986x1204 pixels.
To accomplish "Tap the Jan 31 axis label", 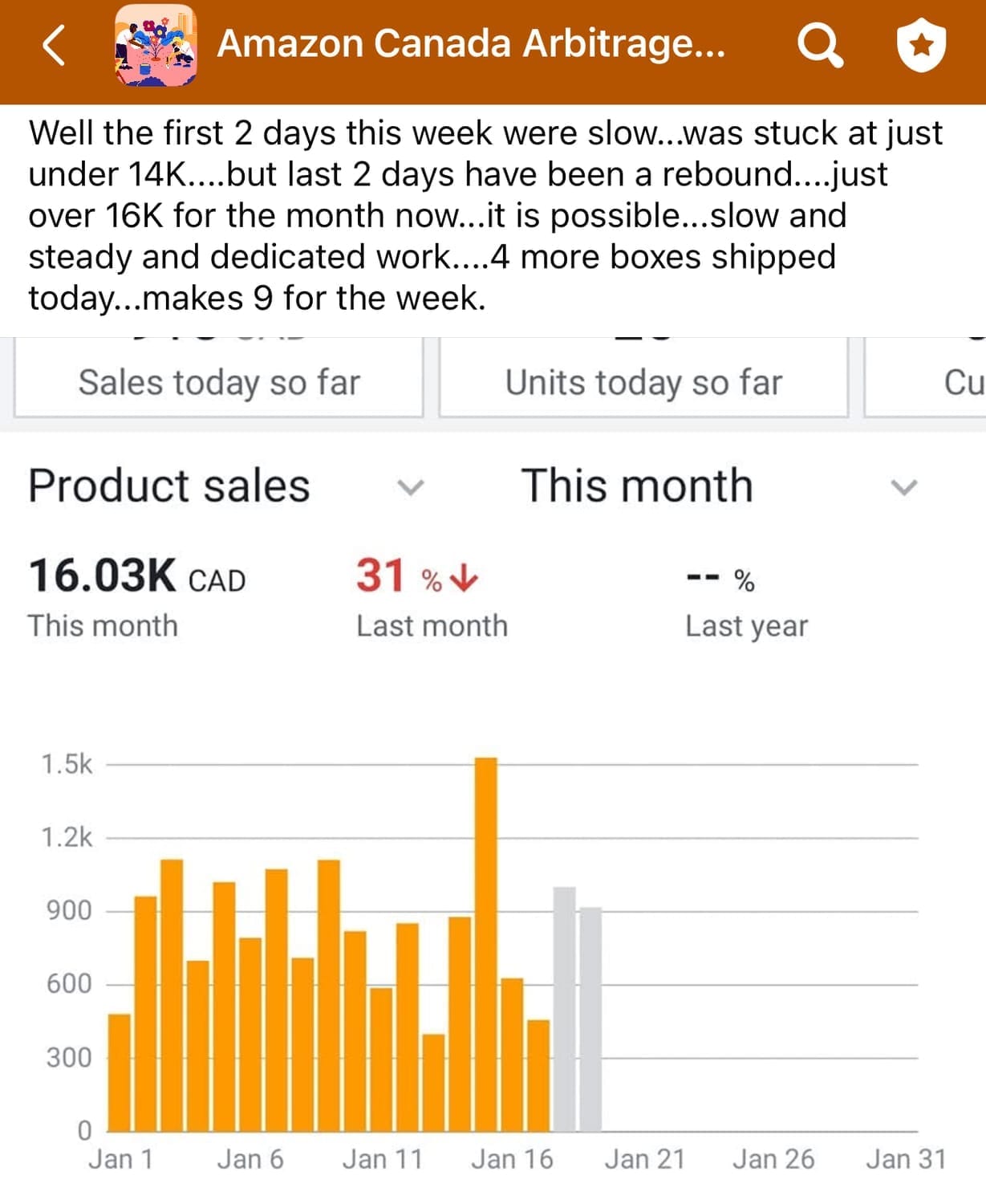I will click(x=905, y=1159).
